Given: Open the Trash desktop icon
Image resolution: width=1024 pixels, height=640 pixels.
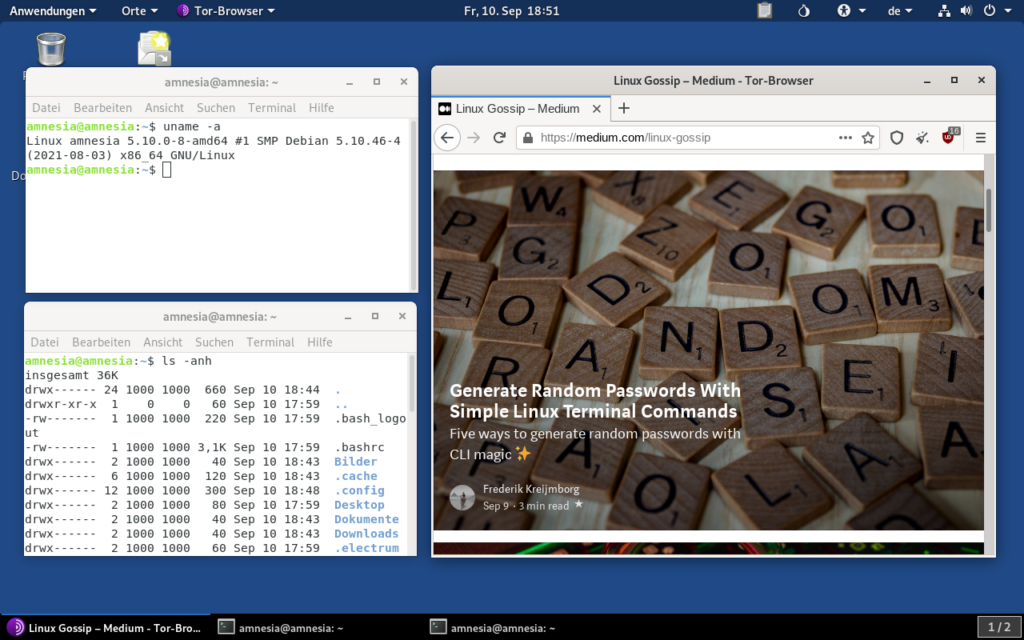Looking at the screenshot, I should point(51,49).
